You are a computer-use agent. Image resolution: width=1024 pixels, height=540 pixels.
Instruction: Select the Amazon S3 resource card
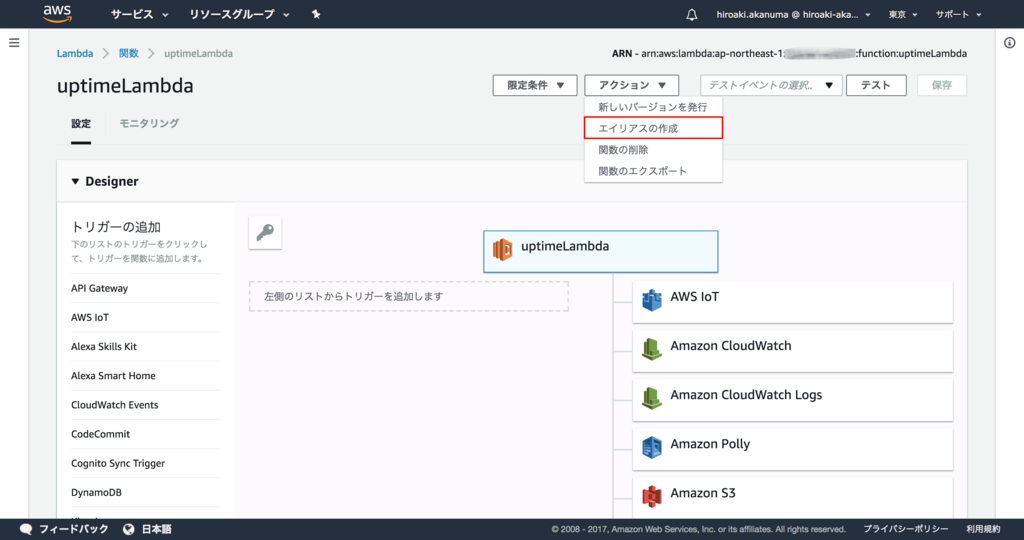[x=793, y=498]
